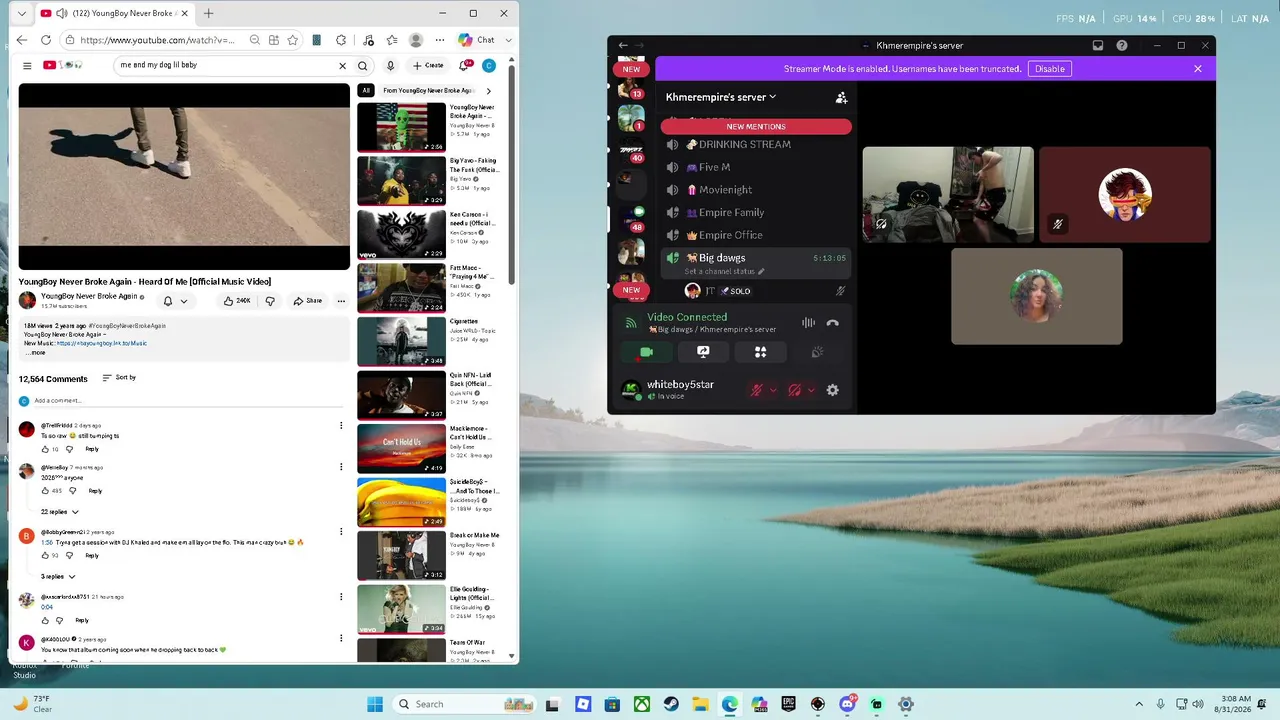The width and height of the screenshot is (1280, 720).
Task: Open the Sort by comments dropdown
Action: pos(119,378)
